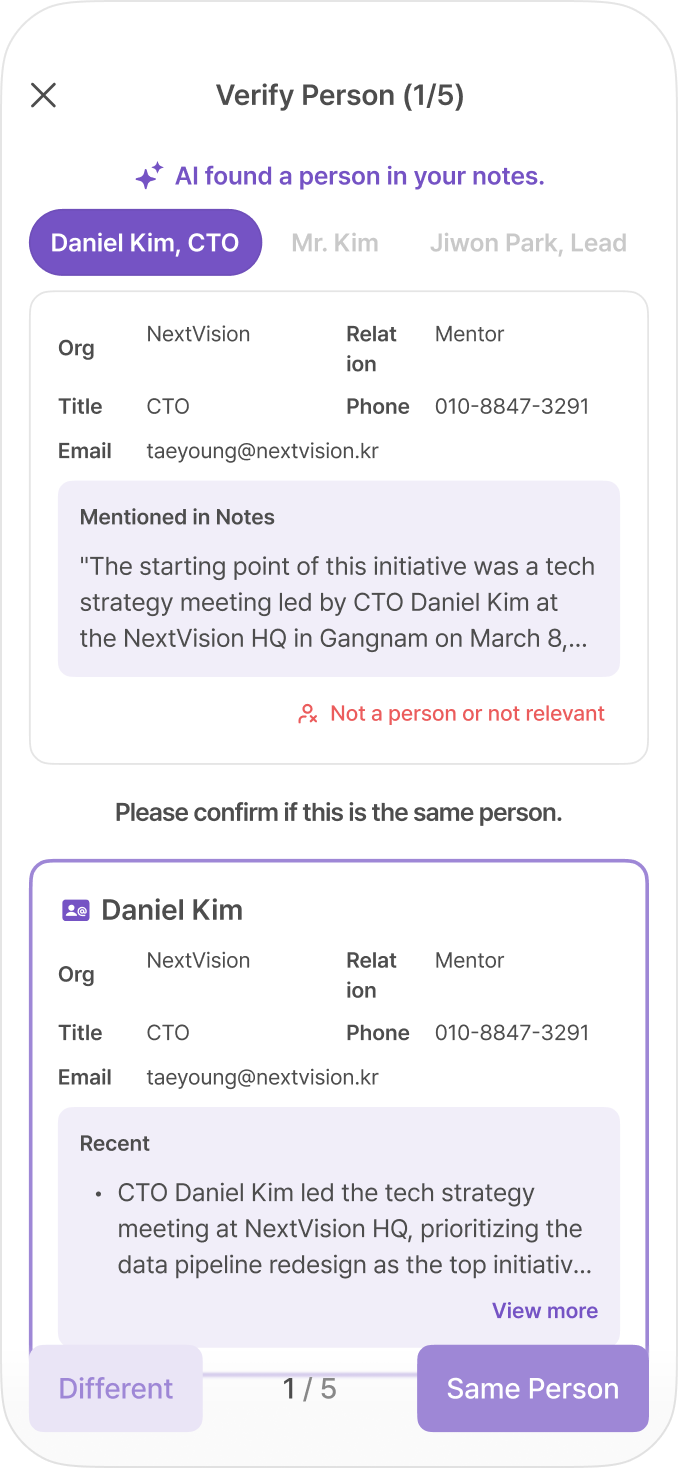Click the Recent notes summary box
The height and width of the screenshot is (1468, 678).
tap(339, 1226)
